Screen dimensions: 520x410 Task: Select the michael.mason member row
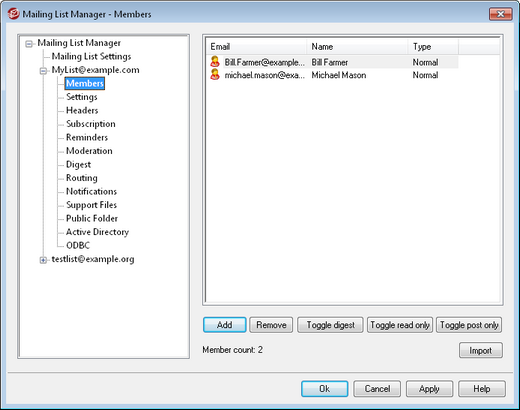click(332, 75)
